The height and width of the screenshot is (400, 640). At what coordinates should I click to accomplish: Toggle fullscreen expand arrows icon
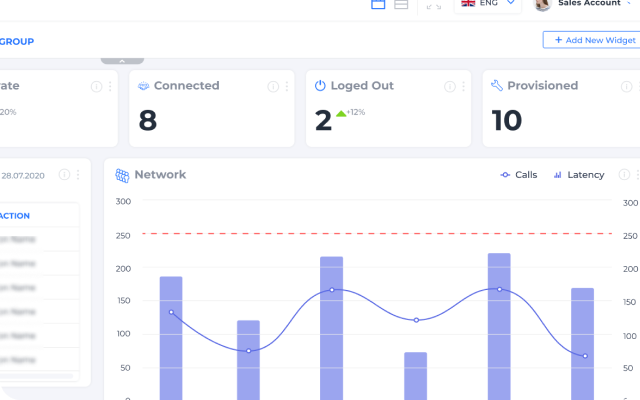point(433,7)
